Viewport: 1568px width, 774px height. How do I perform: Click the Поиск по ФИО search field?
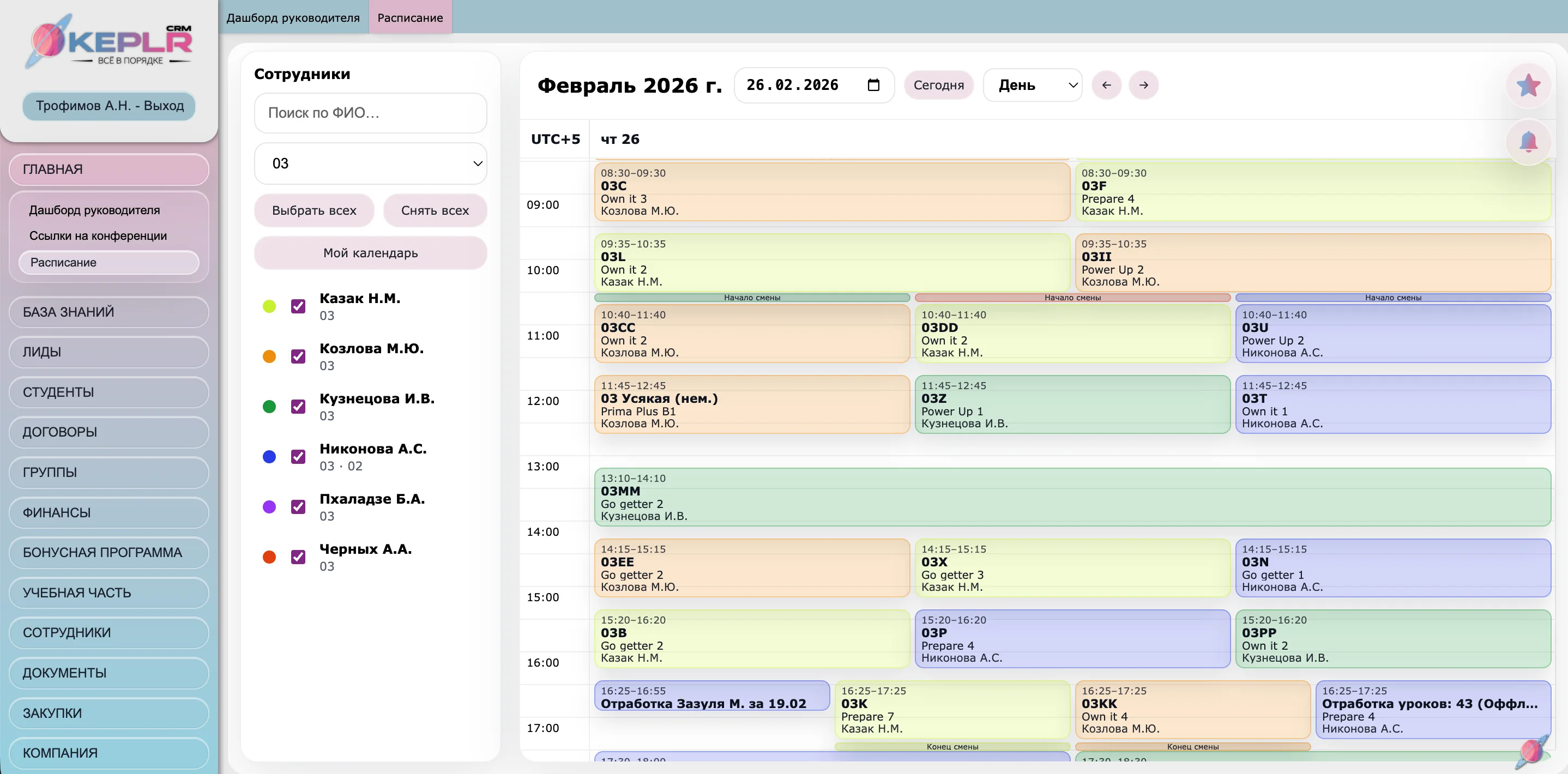[x=370, y=113]
